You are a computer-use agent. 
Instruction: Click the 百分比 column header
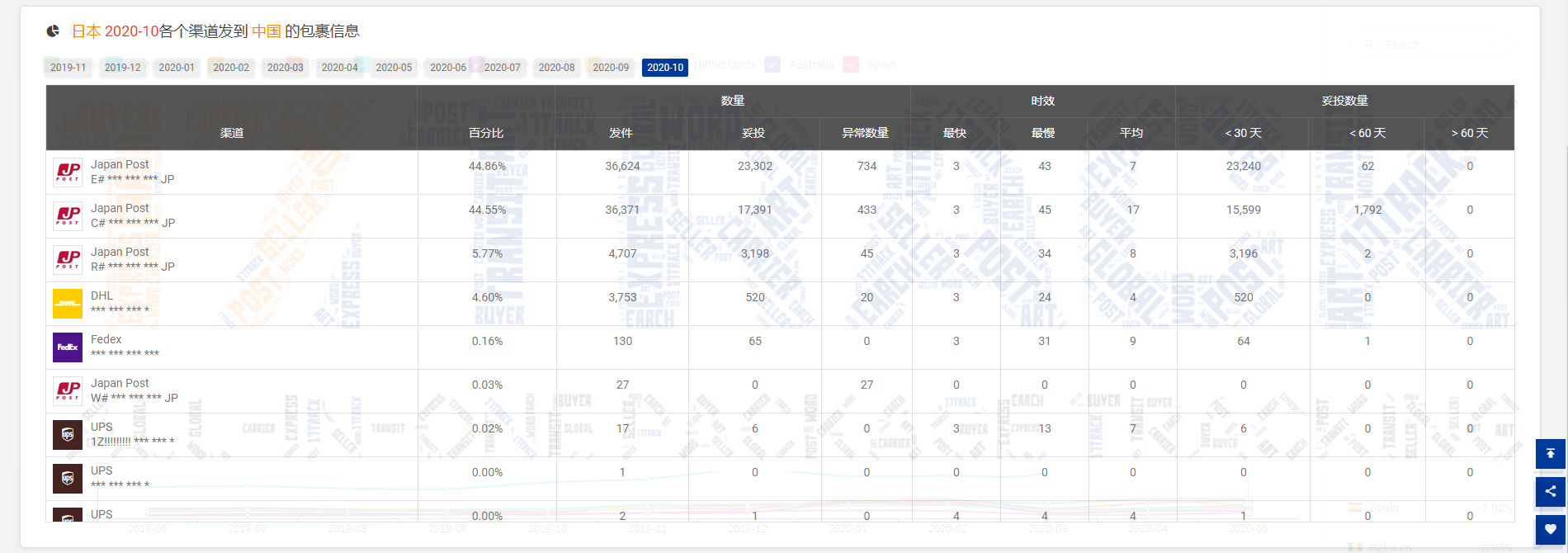(486, 133)
